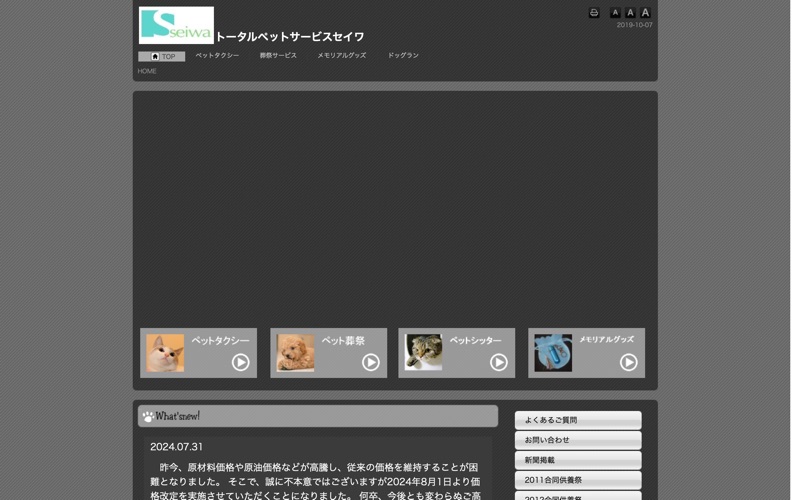Open the お問い合わせ sidebar button
Viewport: 800px width, 500px height.
coord(578,440)
